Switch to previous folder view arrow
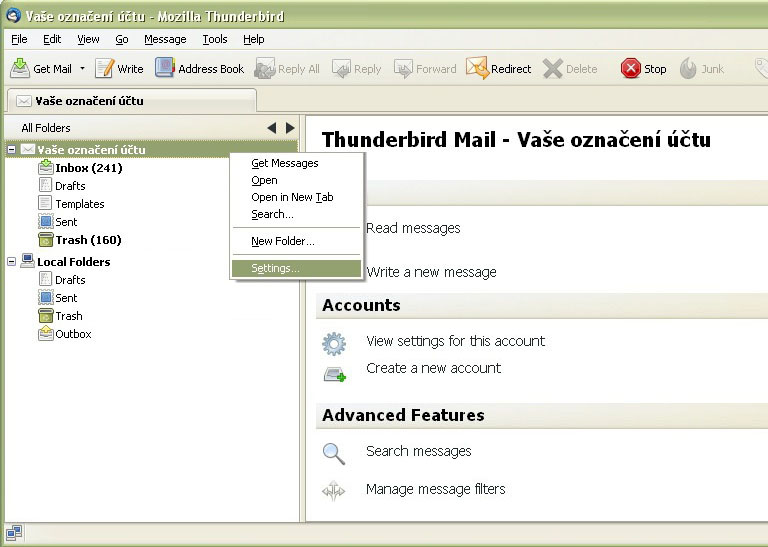768x547 pixels. (x=272, y=128)
